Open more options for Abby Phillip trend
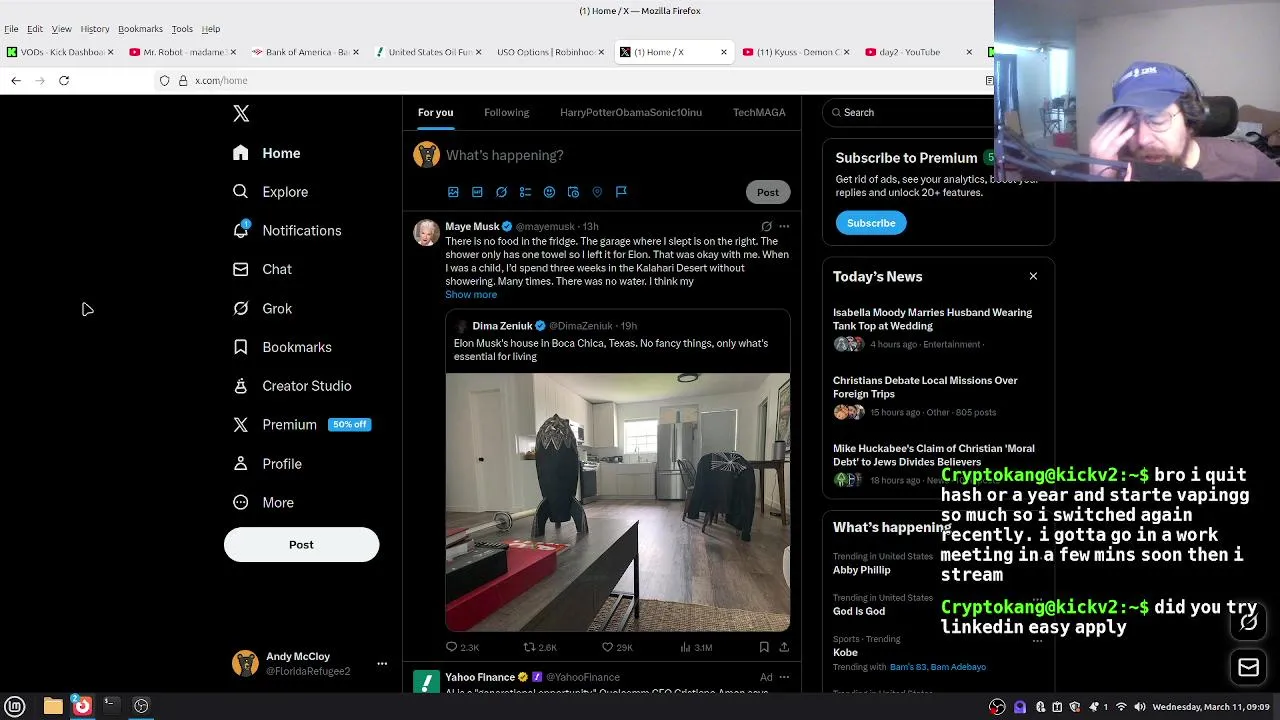The width and height of the screenshot is (1280, 720). pyautogui.click(x=1037, y=560)
